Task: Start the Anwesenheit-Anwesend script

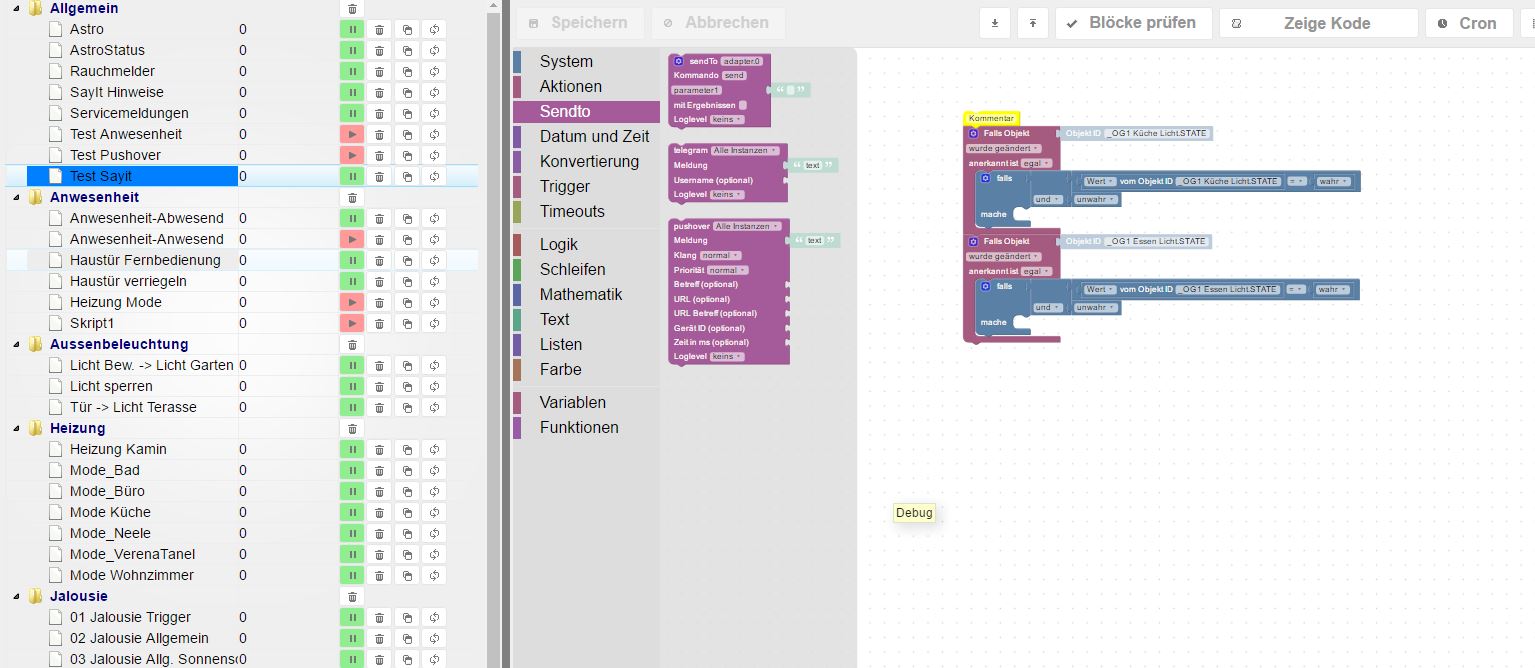Action: 352,239
